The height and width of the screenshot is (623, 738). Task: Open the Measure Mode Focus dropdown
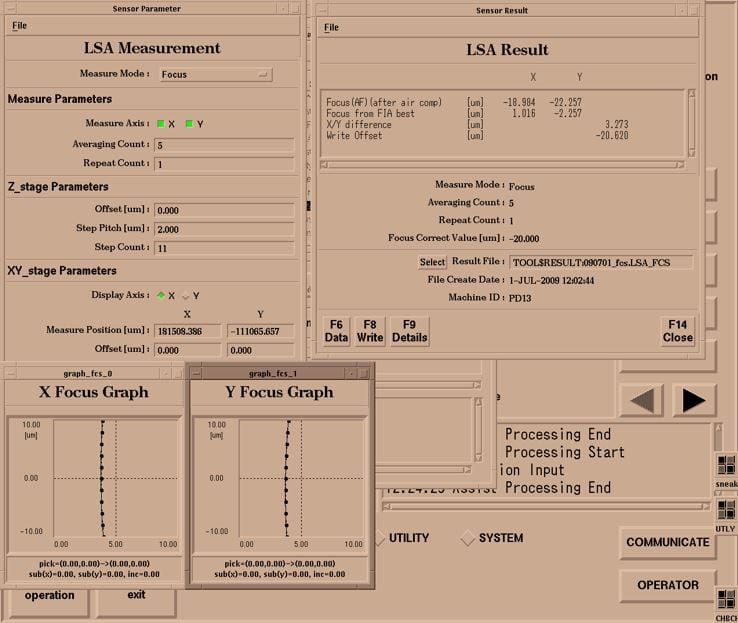(216, 74)
